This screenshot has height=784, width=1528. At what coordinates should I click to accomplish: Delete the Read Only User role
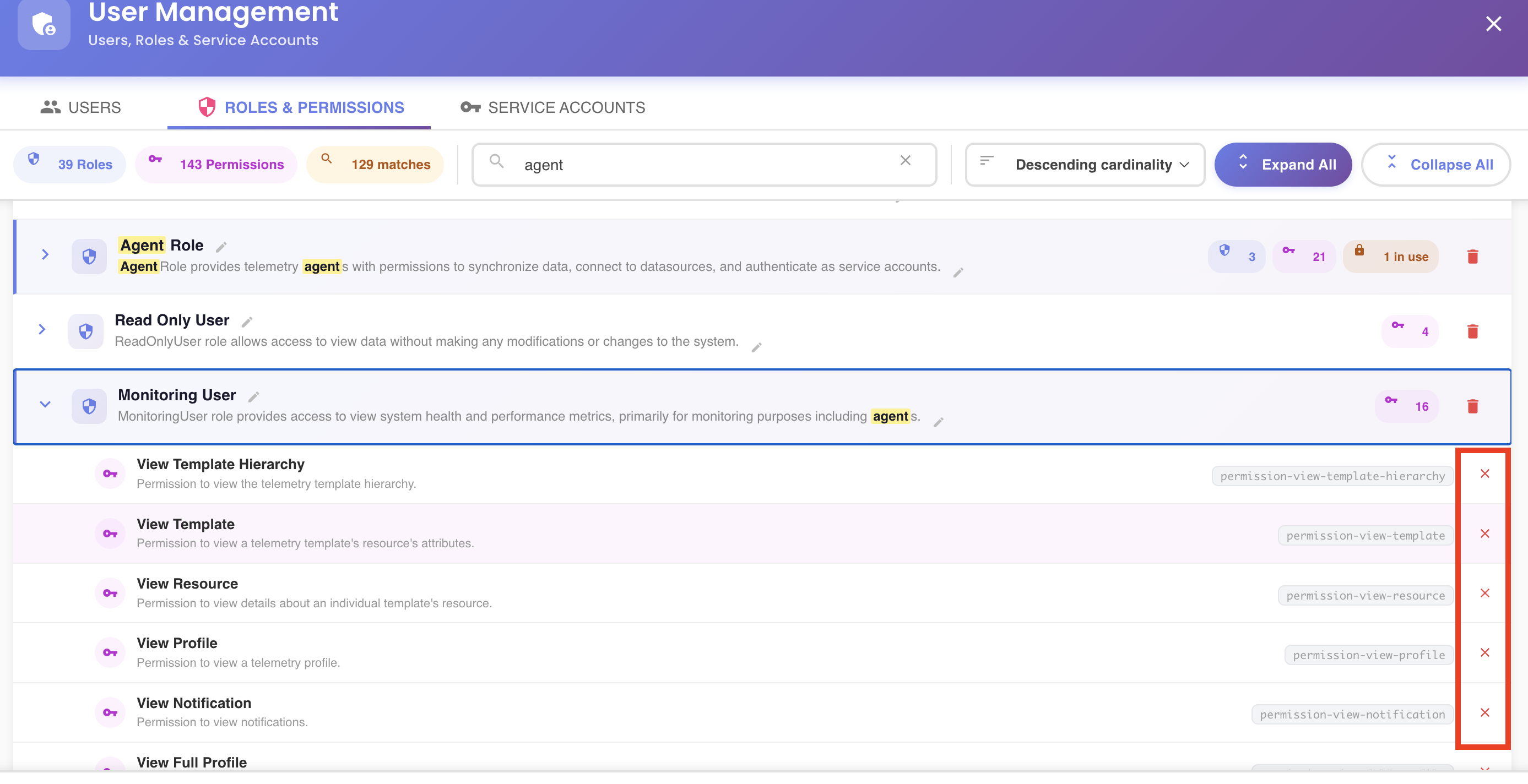[x=1472, y=331]
